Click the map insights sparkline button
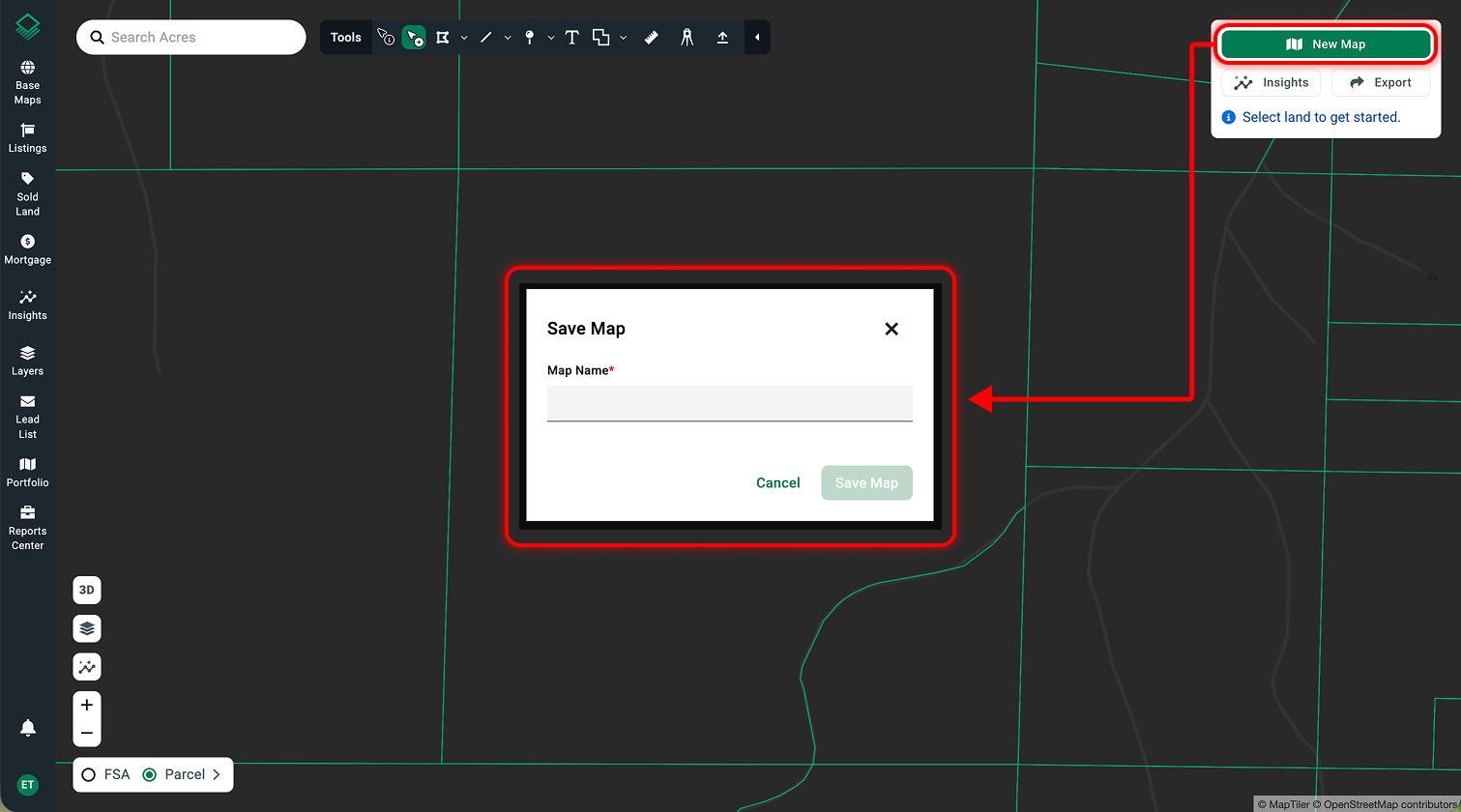1461x812 pixels. click(x=87, y=667)
